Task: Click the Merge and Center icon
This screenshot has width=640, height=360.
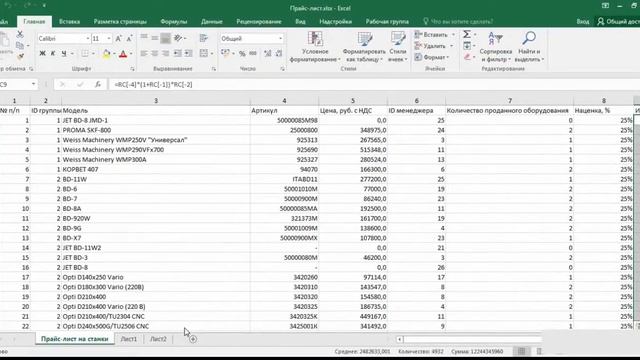Action: point(204,53)
